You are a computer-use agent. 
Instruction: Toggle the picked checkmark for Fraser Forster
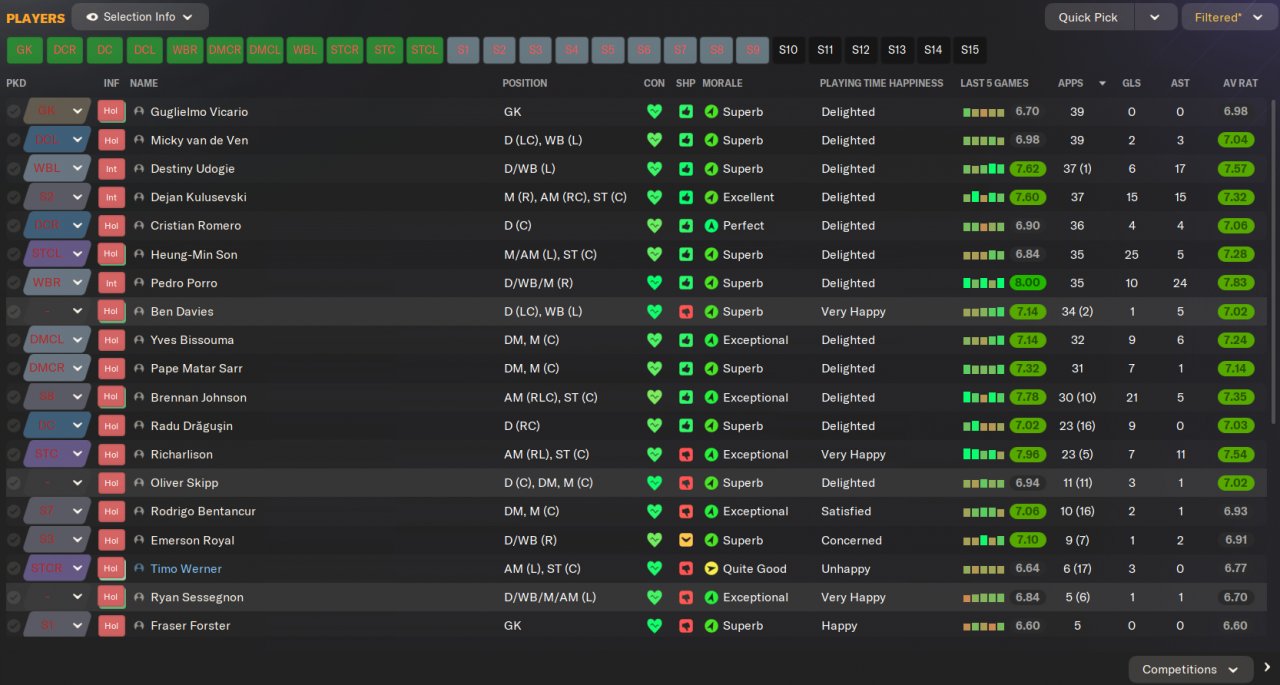click(13, 626)
